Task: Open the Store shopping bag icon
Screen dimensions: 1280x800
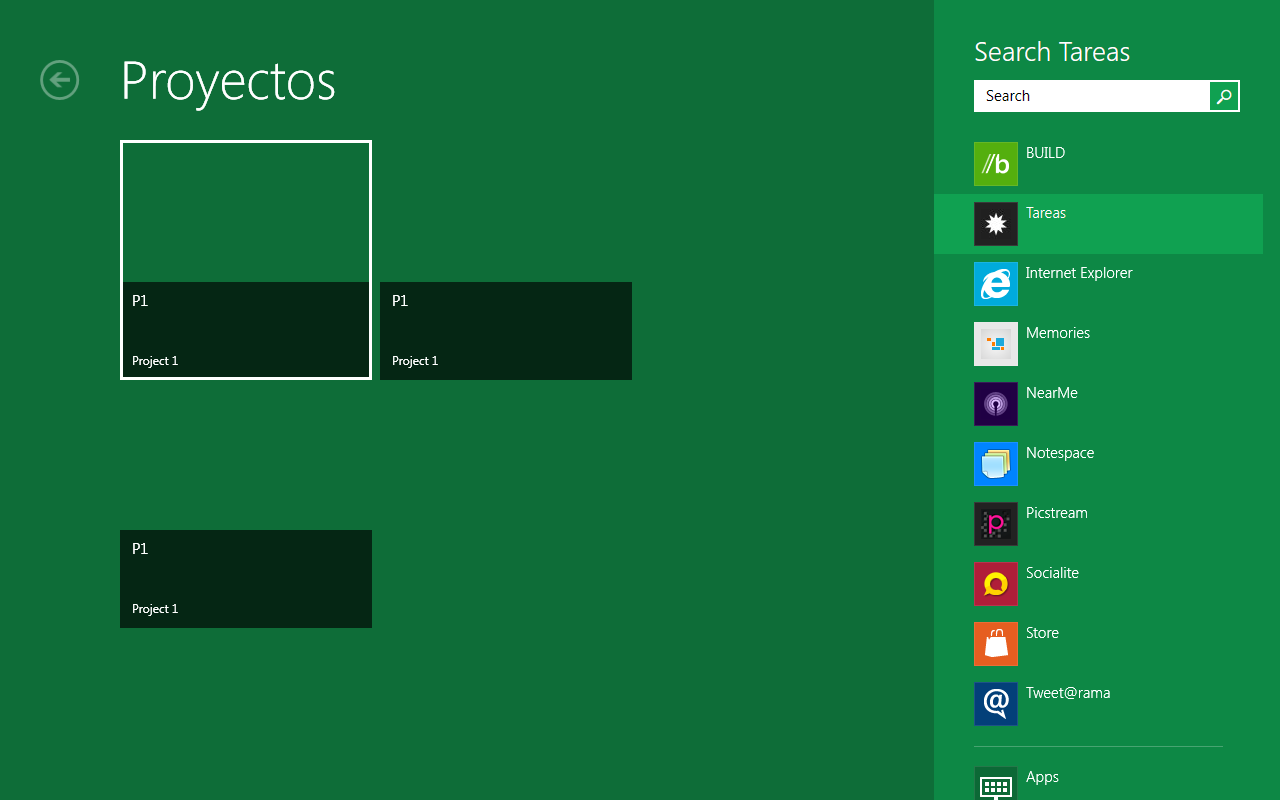Action: (995, 644)
